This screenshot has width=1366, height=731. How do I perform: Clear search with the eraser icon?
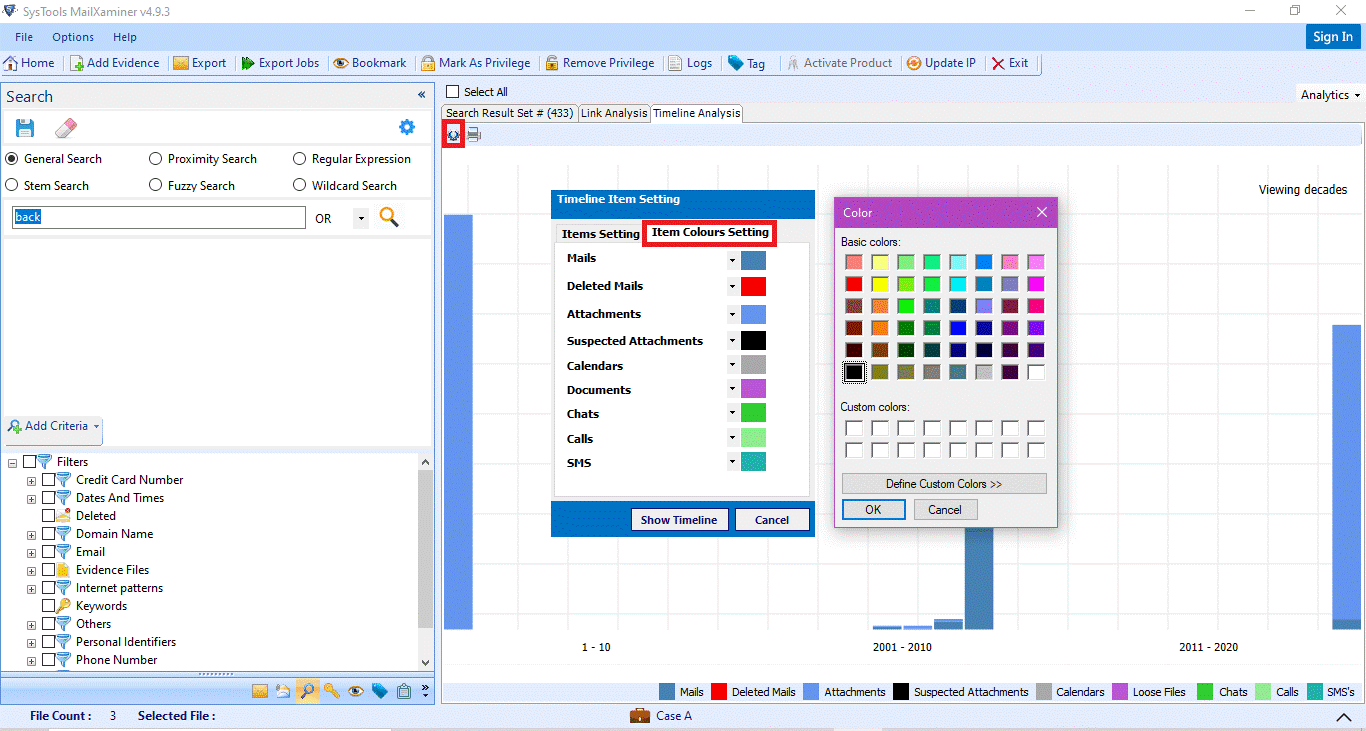click(65, 128)
